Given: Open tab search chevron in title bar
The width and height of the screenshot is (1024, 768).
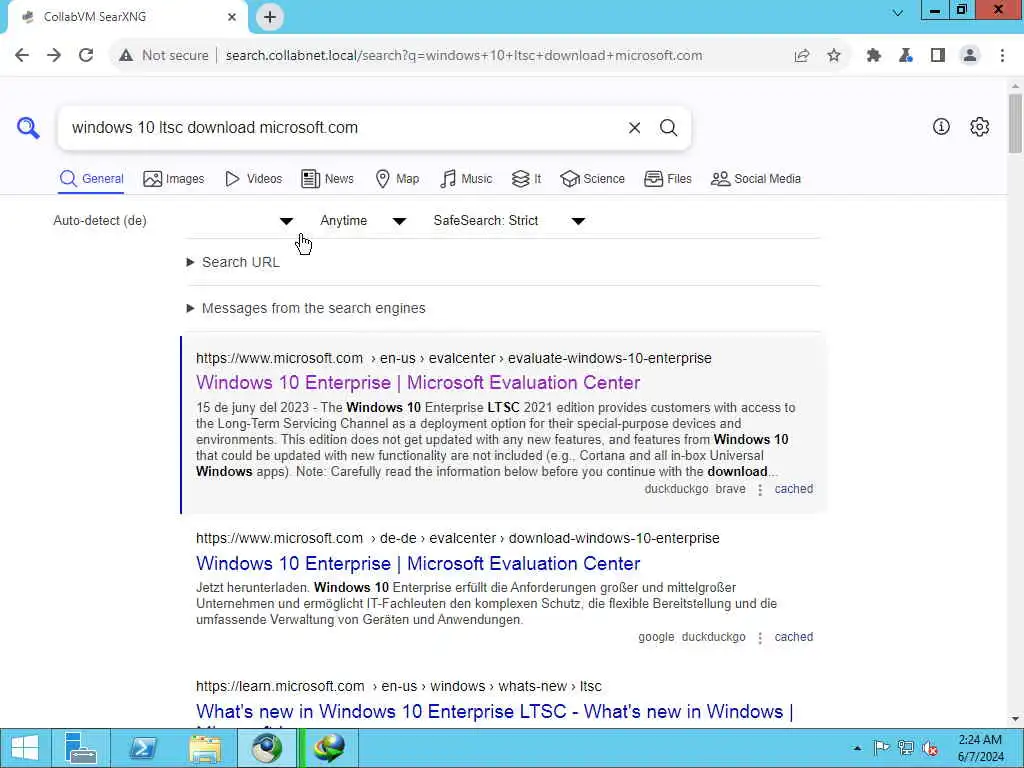Looking at the screenshot, I should pos(898,13).
